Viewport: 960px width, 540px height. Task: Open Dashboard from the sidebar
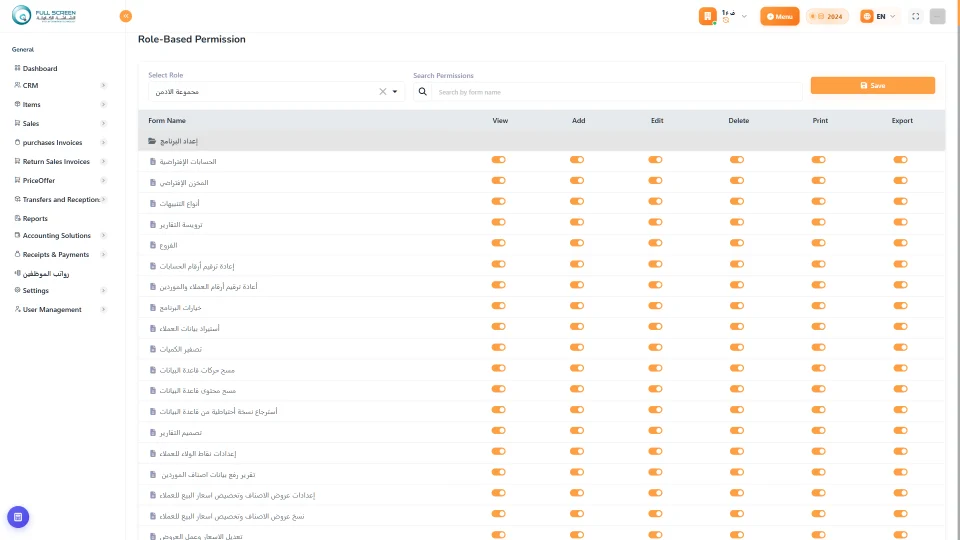40,69
